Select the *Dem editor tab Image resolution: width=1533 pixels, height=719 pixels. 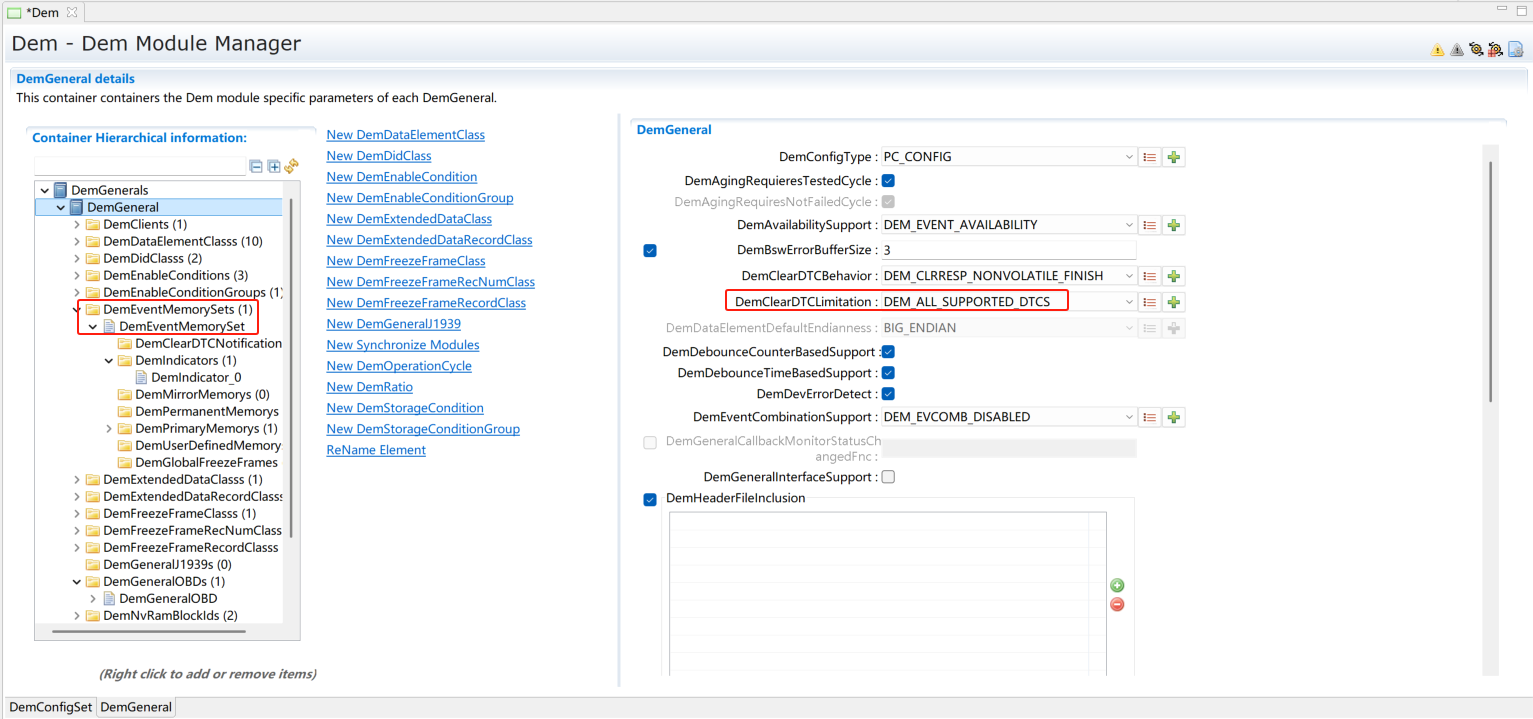[42, 11]
